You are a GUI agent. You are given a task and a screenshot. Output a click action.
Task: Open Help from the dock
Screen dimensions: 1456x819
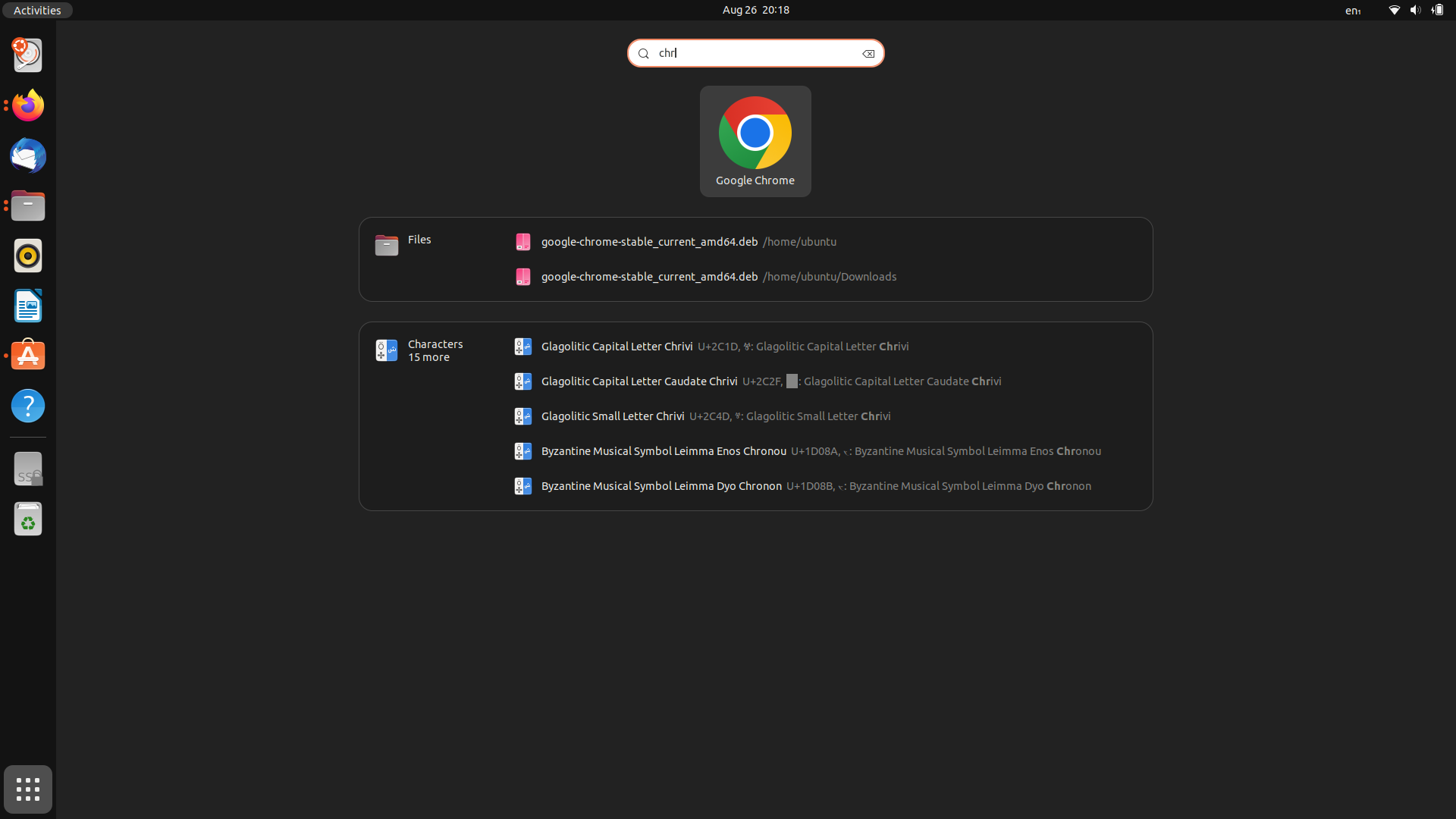point(28,406)
